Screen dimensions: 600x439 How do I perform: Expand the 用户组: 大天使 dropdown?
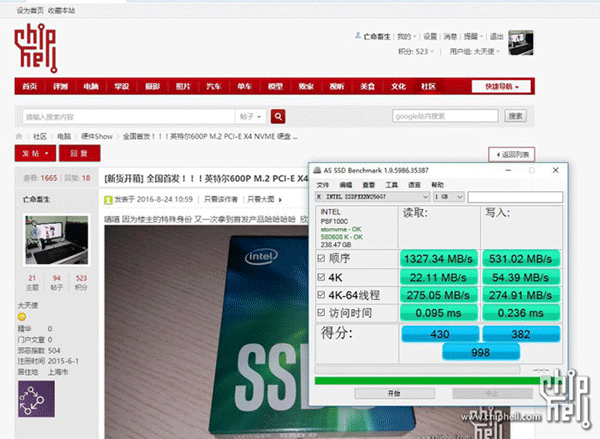[x=474, y=51]
